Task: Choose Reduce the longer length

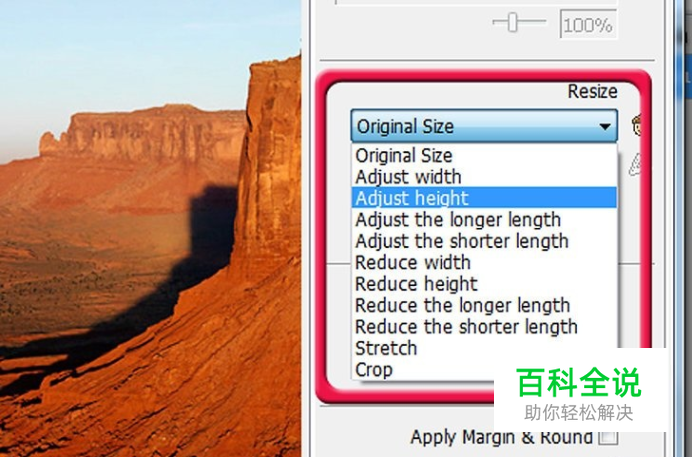Action: [x=484, y=305]
